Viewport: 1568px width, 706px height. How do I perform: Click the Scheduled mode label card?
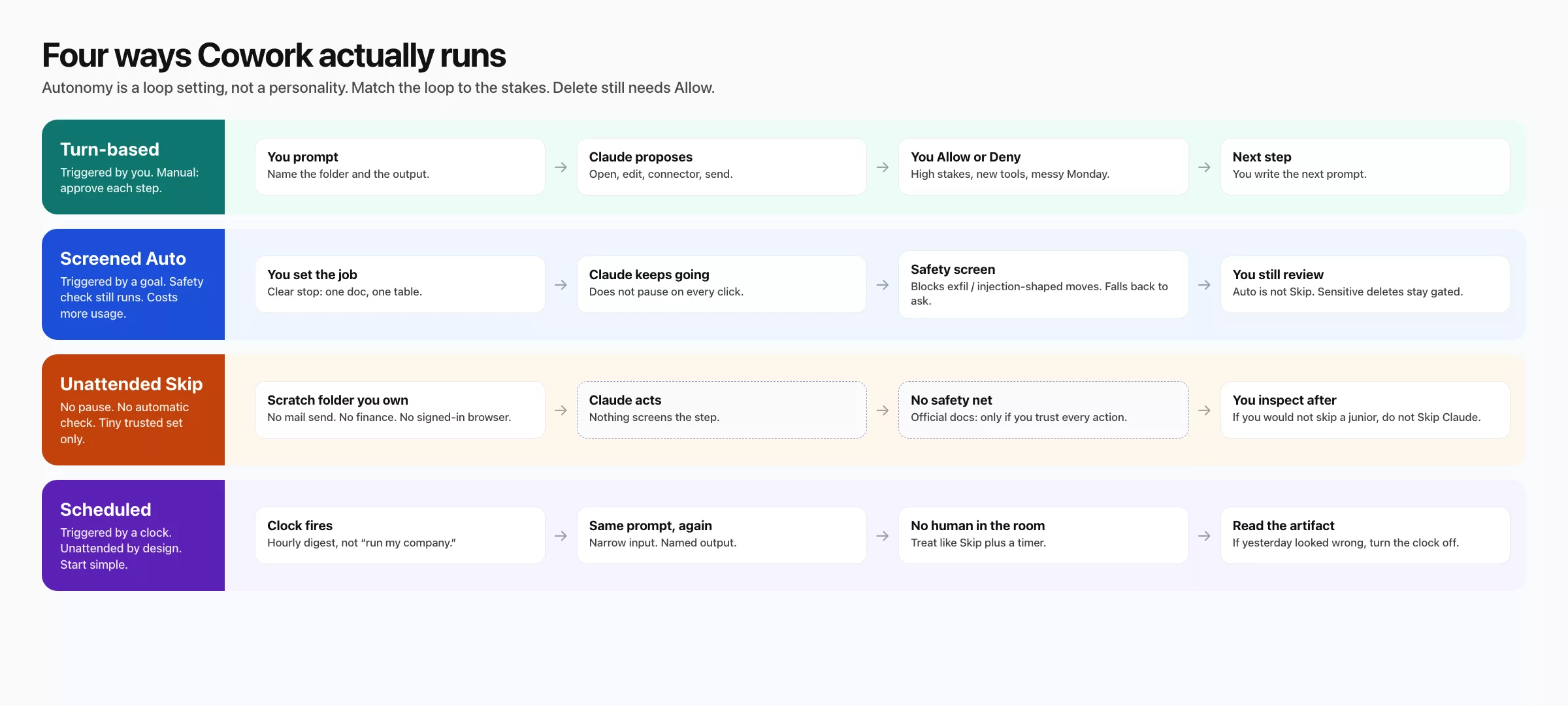click(133, 535)
